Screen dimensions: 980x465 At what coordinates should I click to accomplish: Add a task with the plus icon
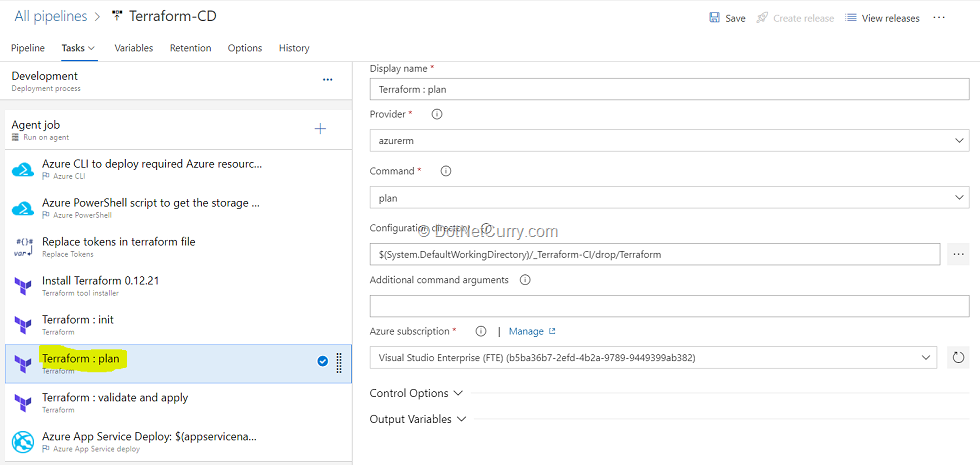click(320, 129)
